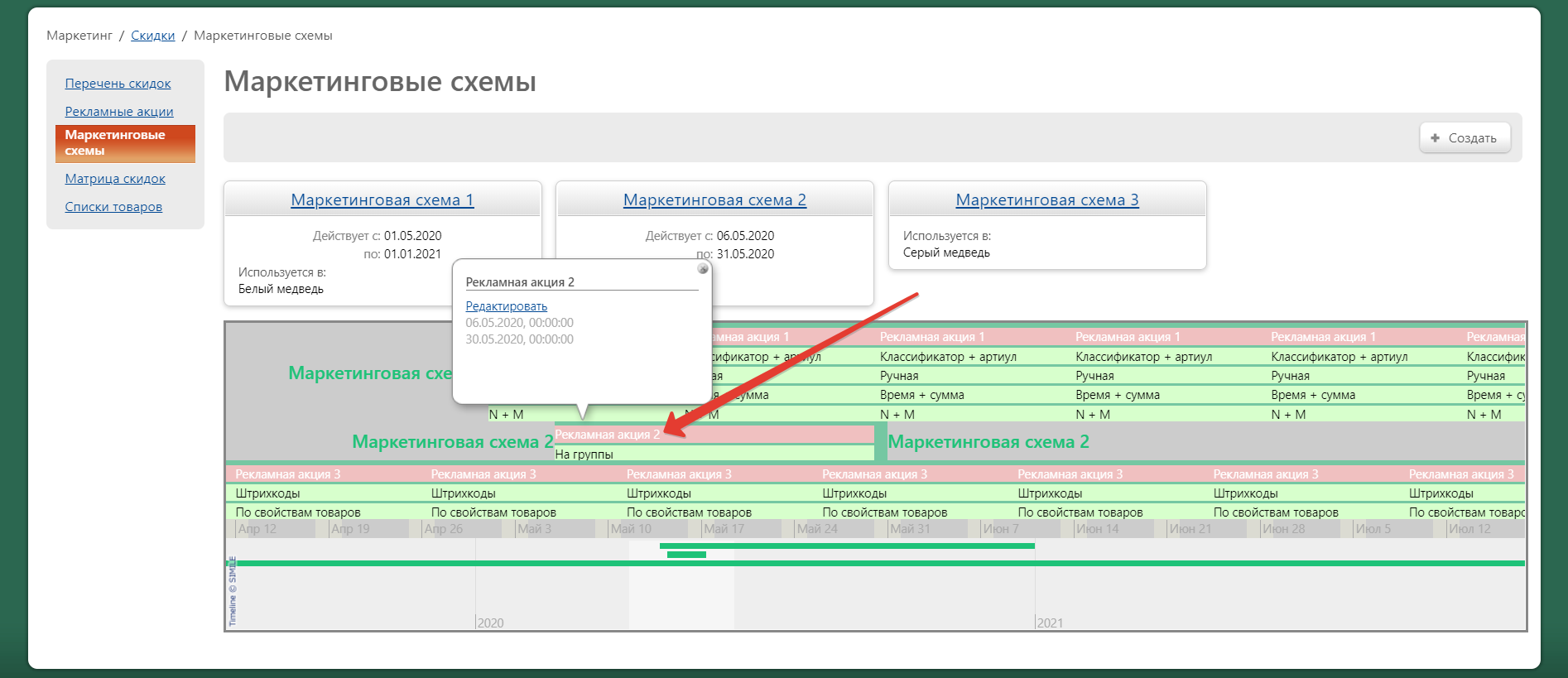This screenshot has height=678, width=1568.
Task: Click the Апр 26 date label
Action: click(x=444, y=529)
